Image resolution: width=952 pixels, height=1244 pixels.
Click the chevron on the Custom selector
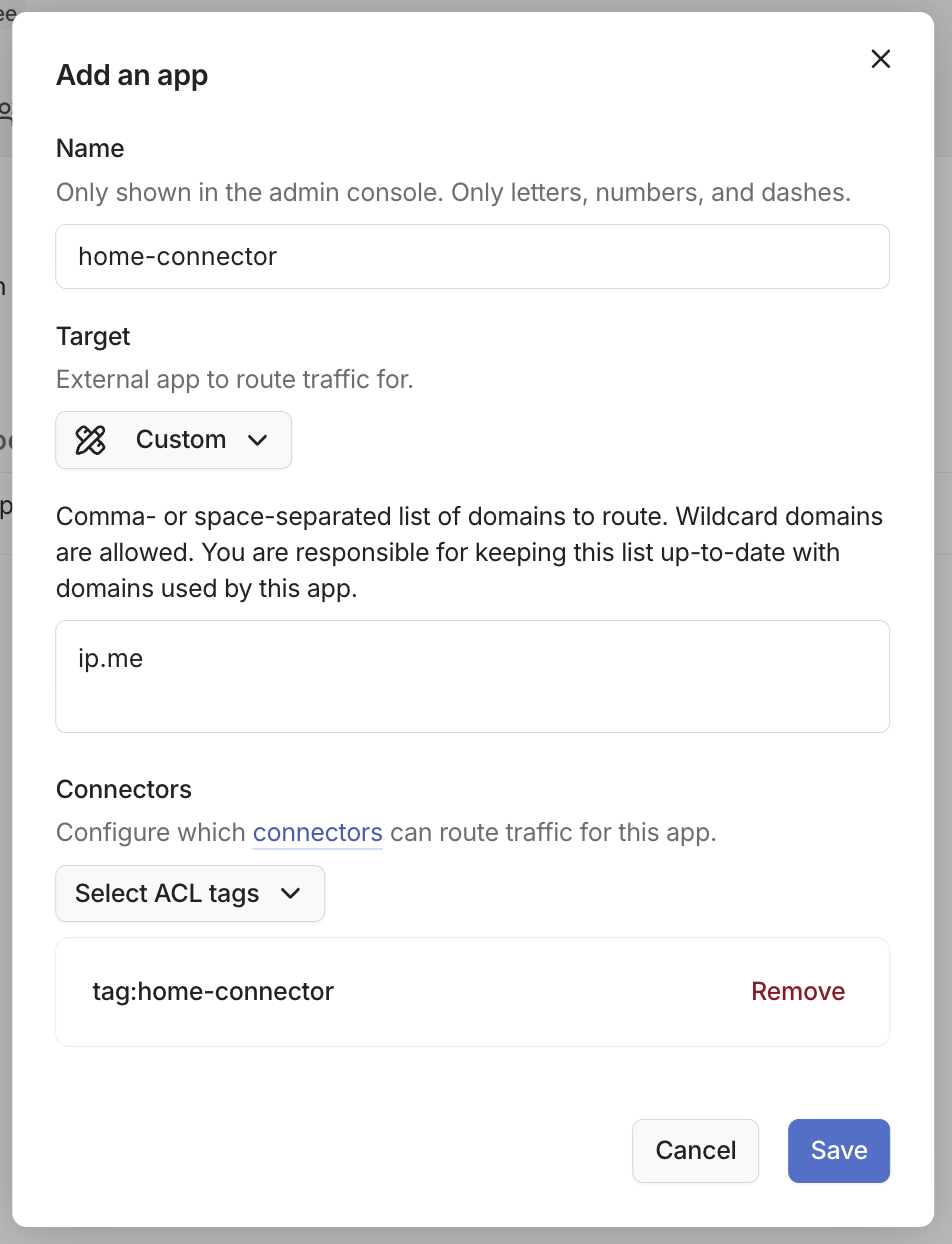(x=258, y=440)
